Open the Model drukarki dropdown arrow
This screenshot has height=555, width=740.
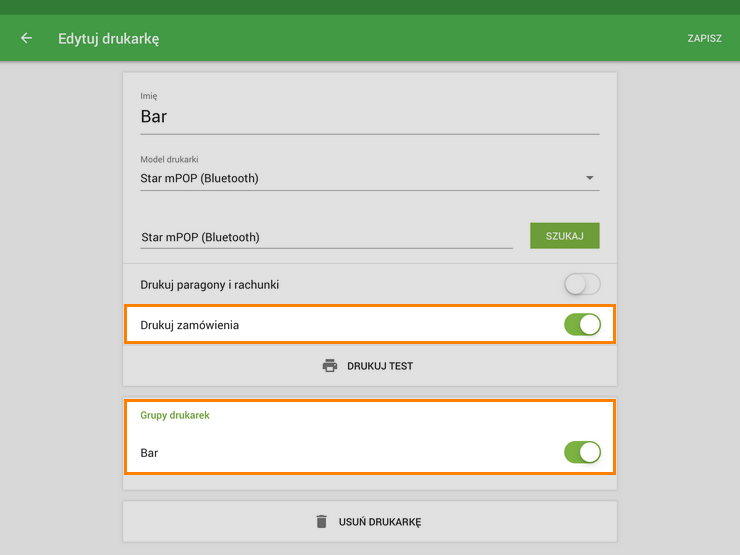pyautogui.click(x=590, y=179)
